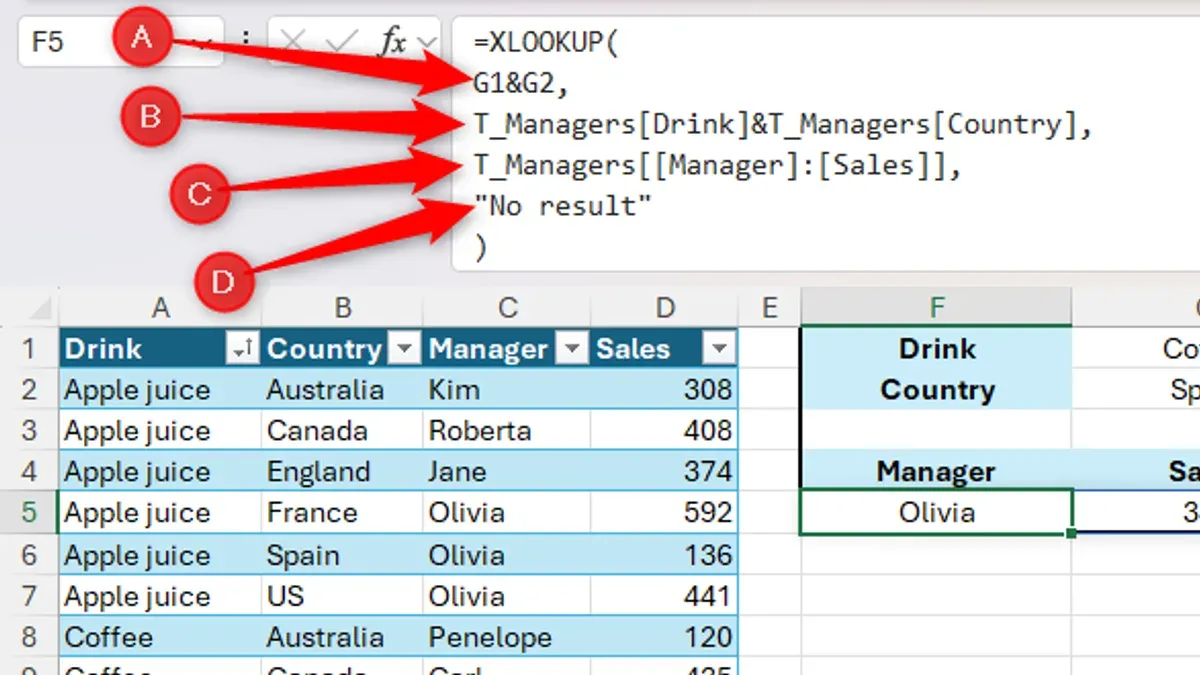Click the sales value 408
Screen dimensions: 1200x675
tap(664, 431)
